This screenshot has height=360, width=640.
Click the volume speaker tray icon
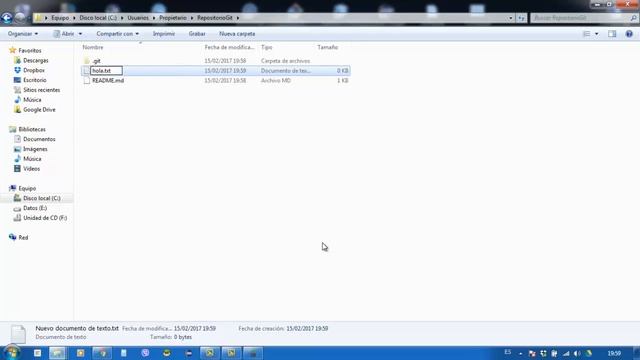pyautogui.click(x=577, y=353)
